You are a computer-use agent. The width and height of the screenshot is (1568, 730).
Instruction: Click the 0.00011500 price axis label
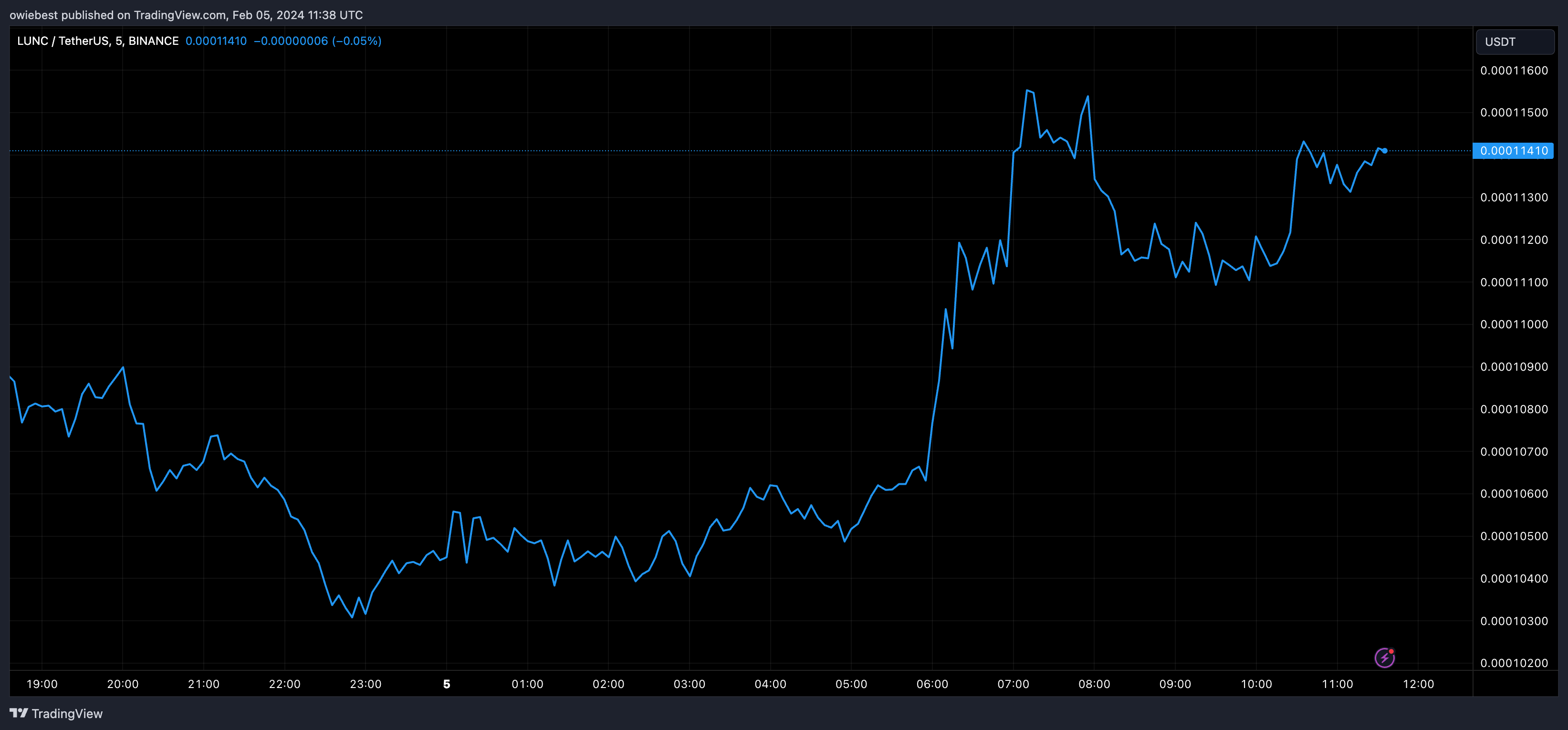click(x=1514, y=112)
